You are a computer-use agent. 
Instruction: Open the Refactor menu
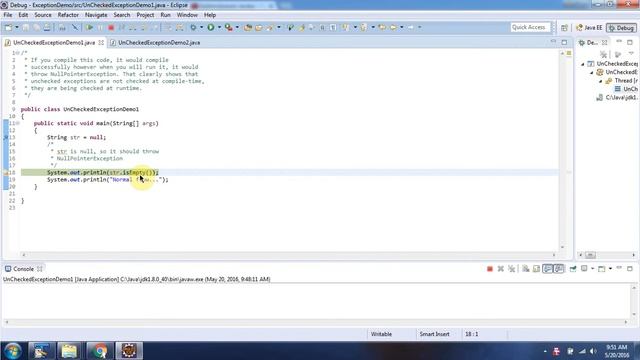[x=68, y=15]
